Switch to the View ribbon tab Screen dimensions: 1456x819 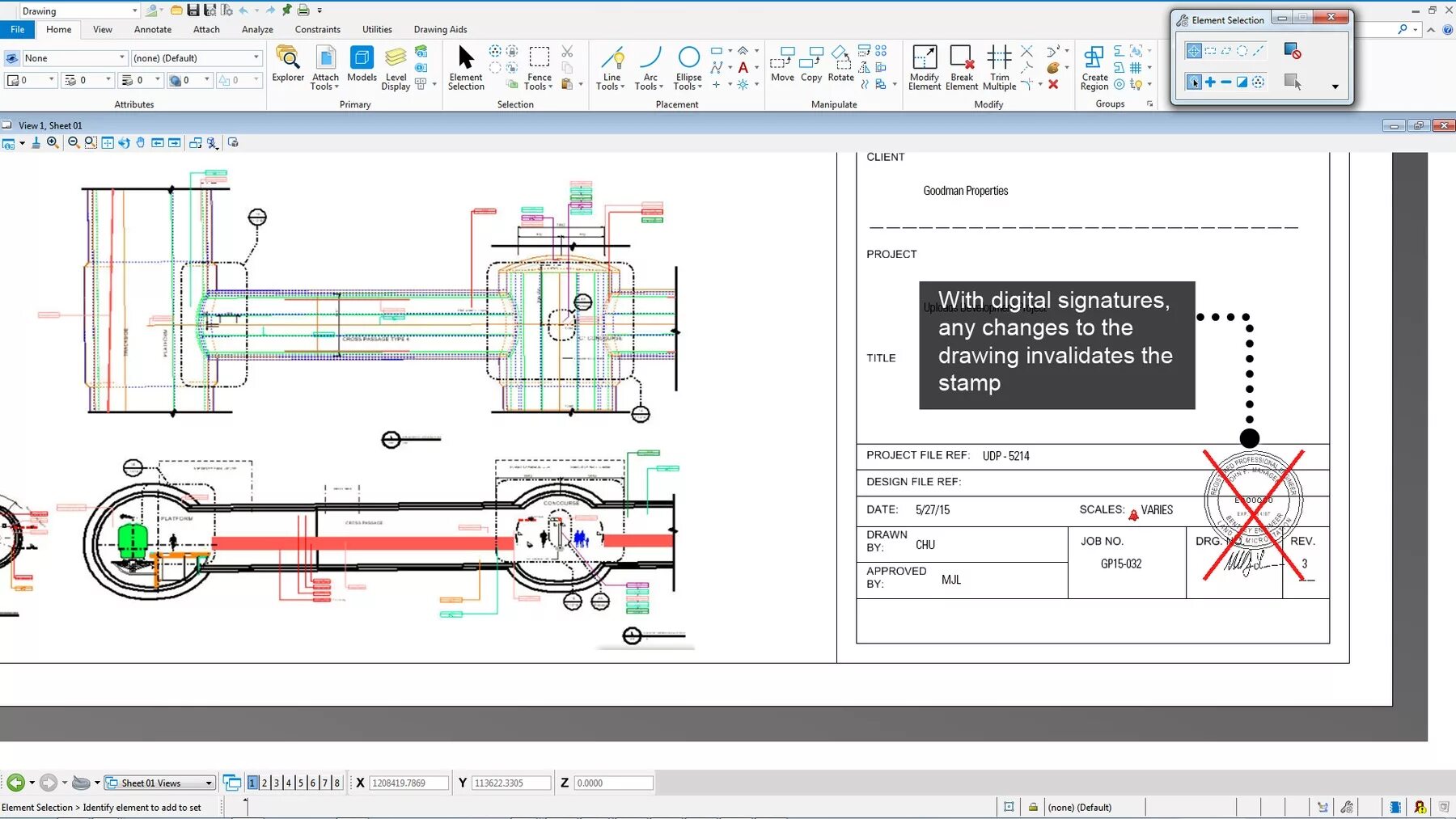click(103, 29)
